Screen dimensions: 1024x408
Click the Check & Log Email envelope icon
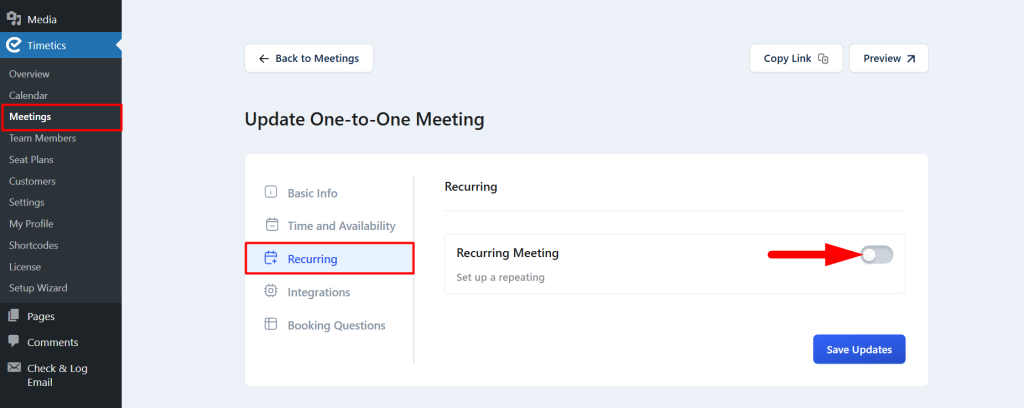14,368
